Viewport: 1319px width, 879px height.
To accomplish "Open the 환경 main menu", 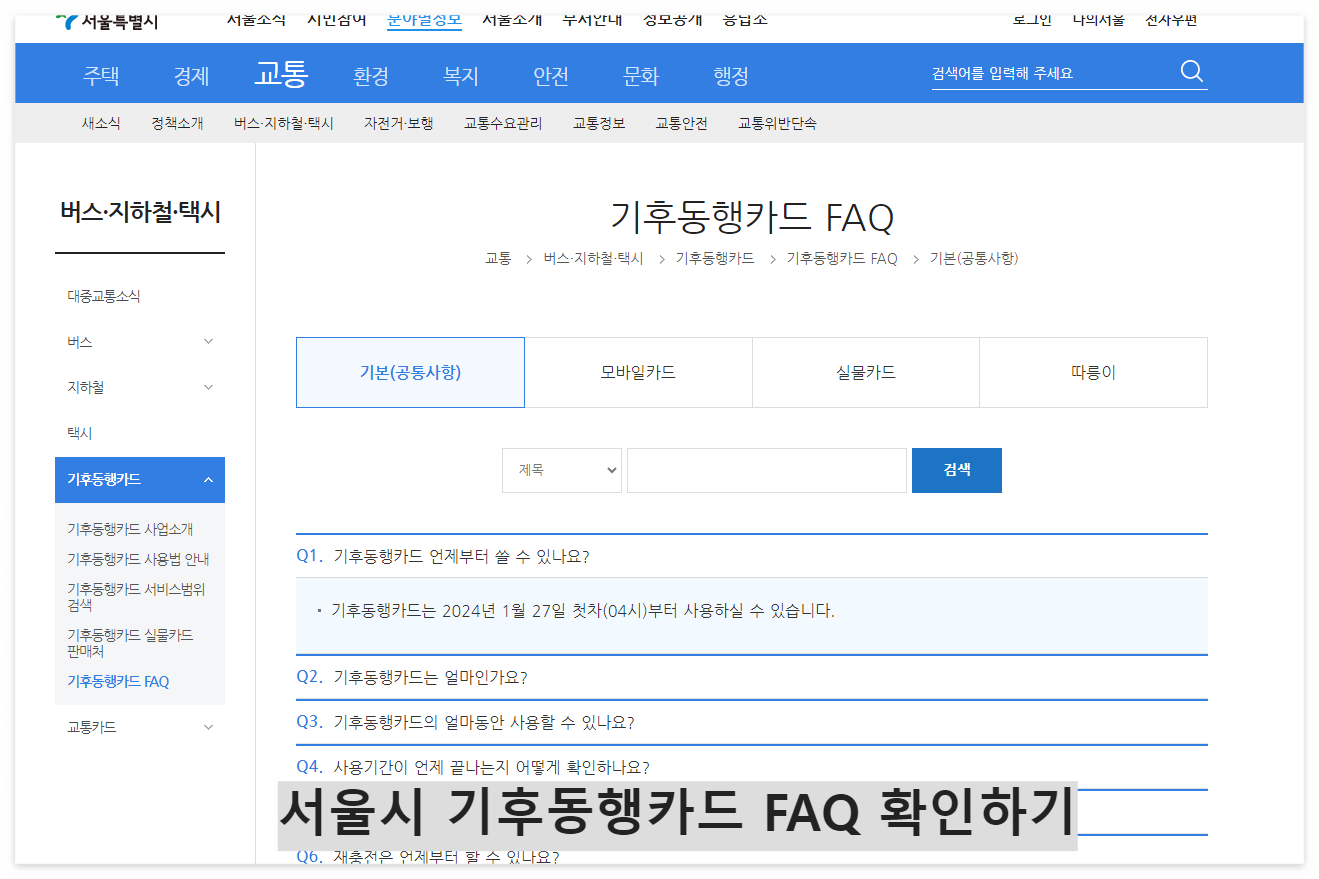I will click(371, 76).
